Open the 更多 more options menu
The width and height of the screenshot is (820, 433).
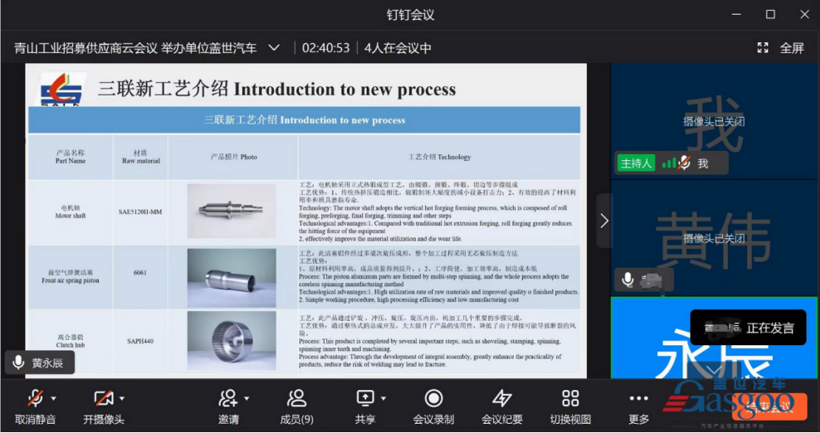(x=639, y=406)
